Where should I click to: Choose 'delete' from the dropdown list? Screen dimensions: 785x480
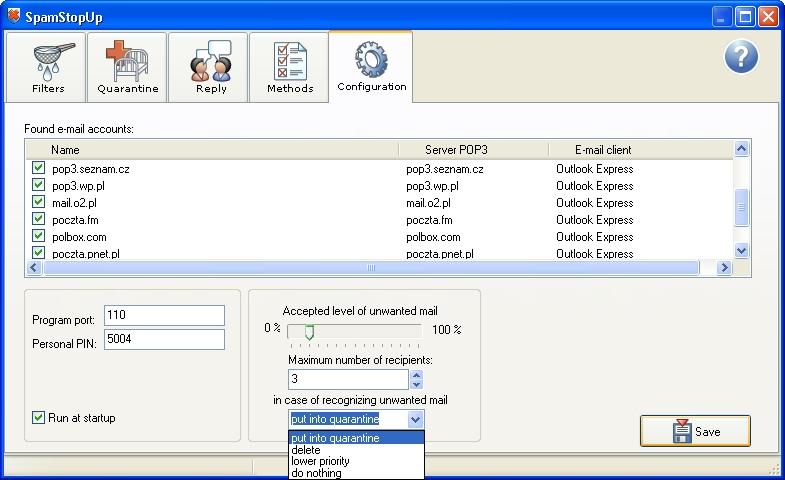coord(356,450)
